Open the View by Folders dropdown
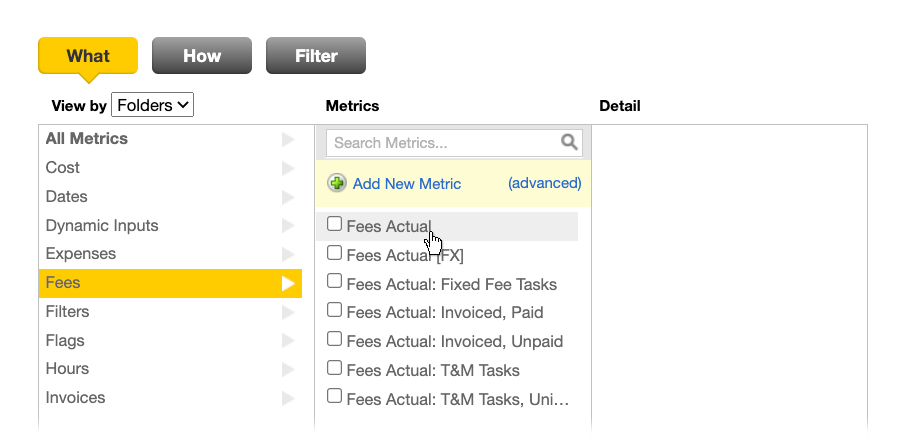The image size is (906, 437). click(x=153, y=105)
